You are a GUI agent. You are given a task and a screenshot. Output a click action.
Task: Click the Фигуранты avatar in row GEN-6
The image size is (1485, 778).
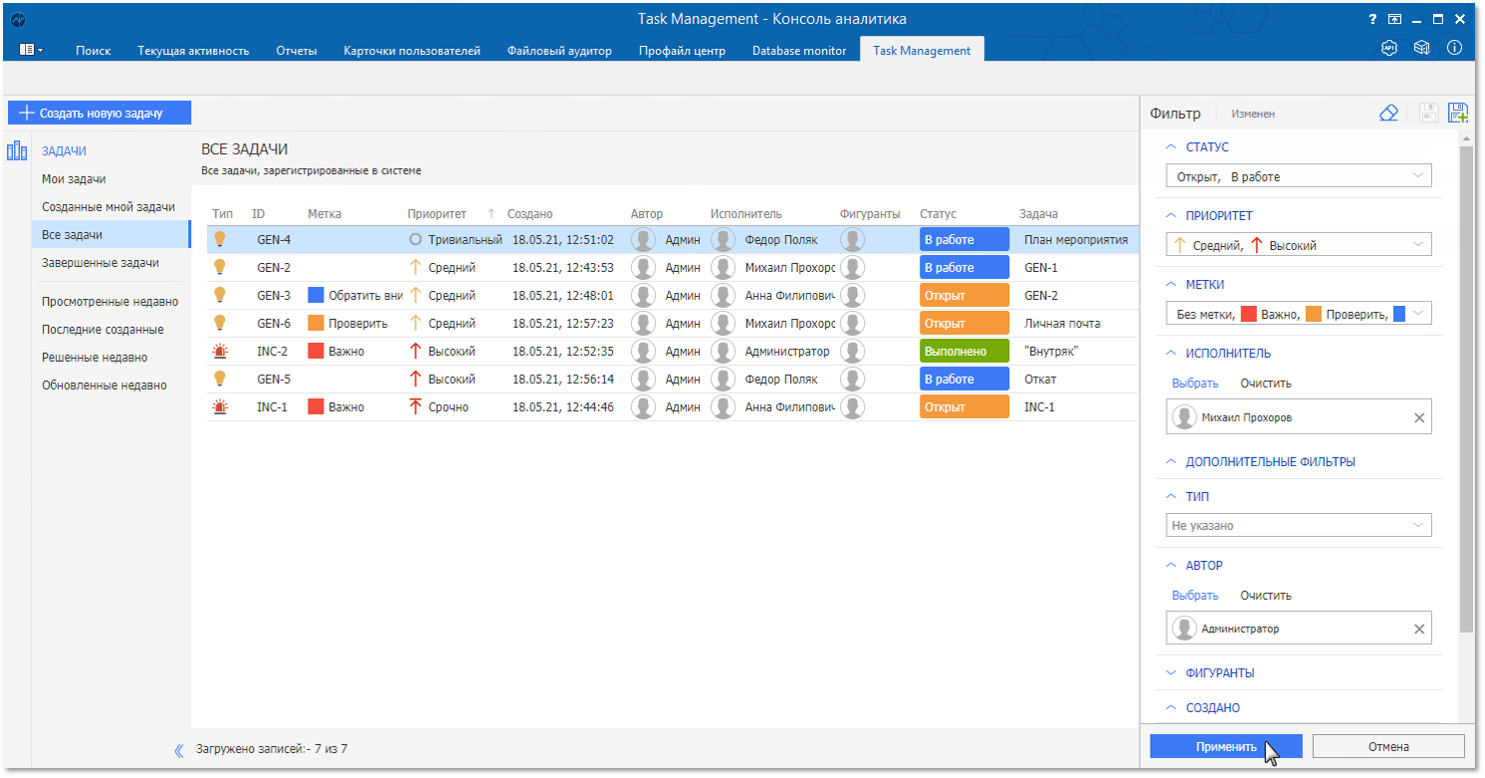852,323
